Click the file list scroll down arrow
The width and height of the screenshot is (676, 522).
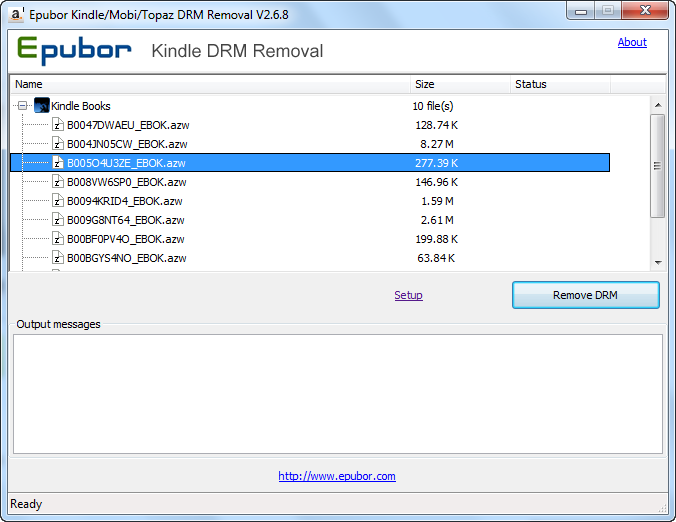click(658, 262)
